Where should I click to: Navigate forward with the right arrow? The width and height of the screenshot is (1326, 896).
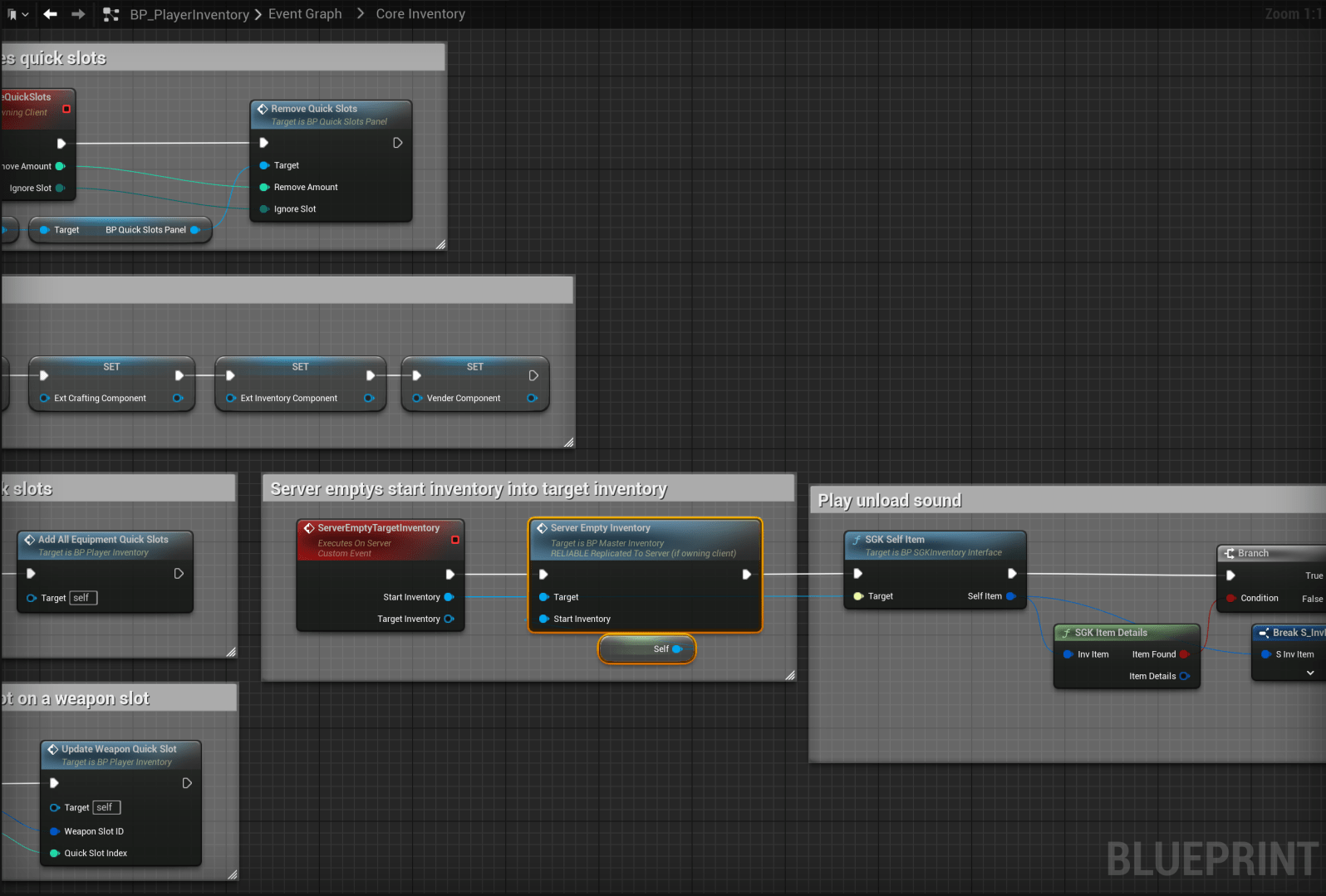[x=78, y=14]
